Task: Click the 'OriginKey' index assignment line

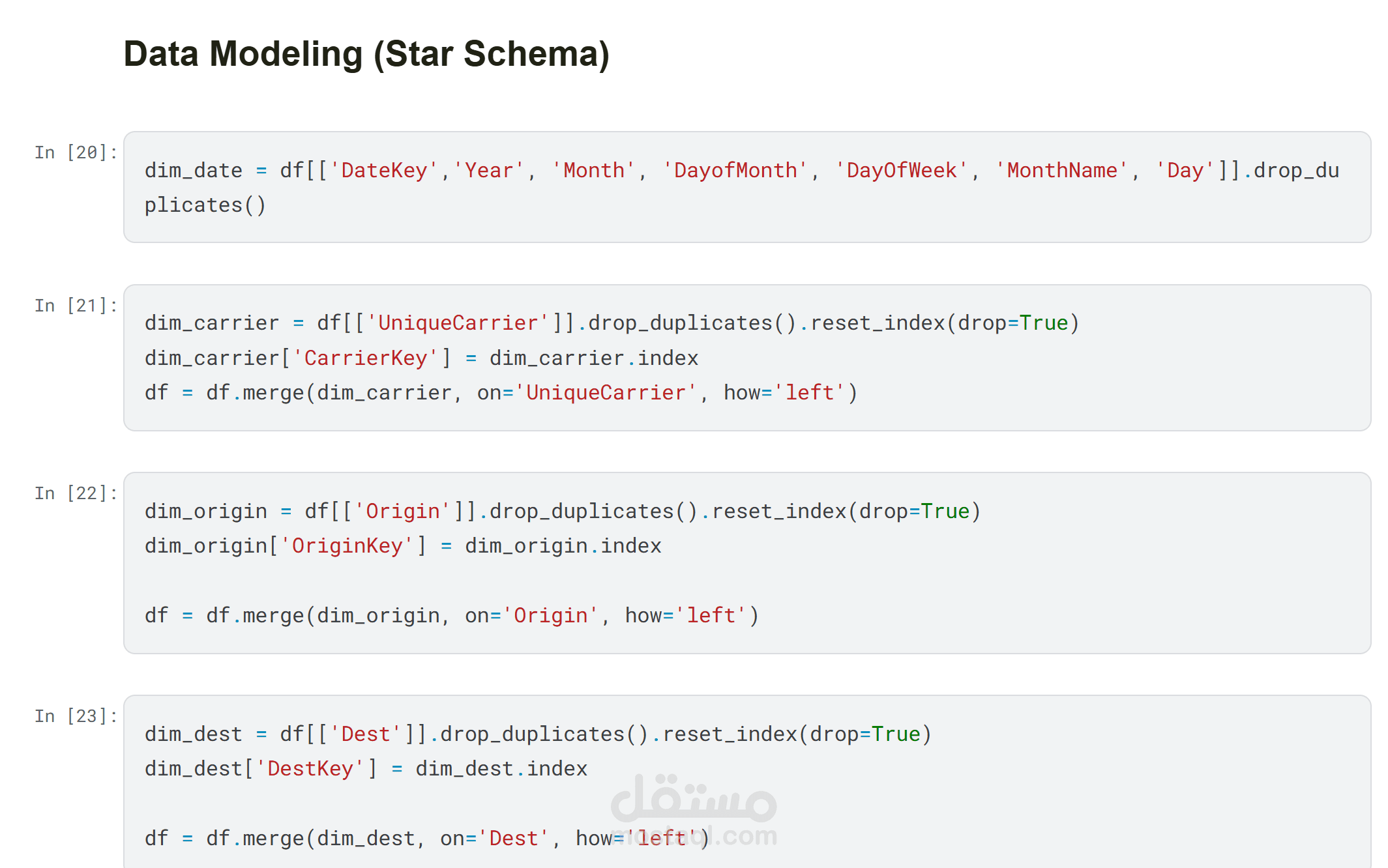Action: pyautogui.click(x=402, y=546)
